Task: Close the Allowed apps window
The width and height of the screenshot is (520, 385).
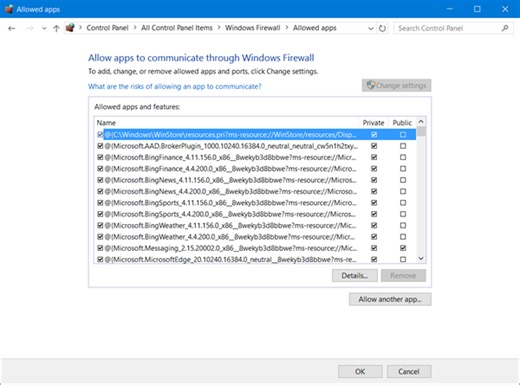Action: coord(505,9)
